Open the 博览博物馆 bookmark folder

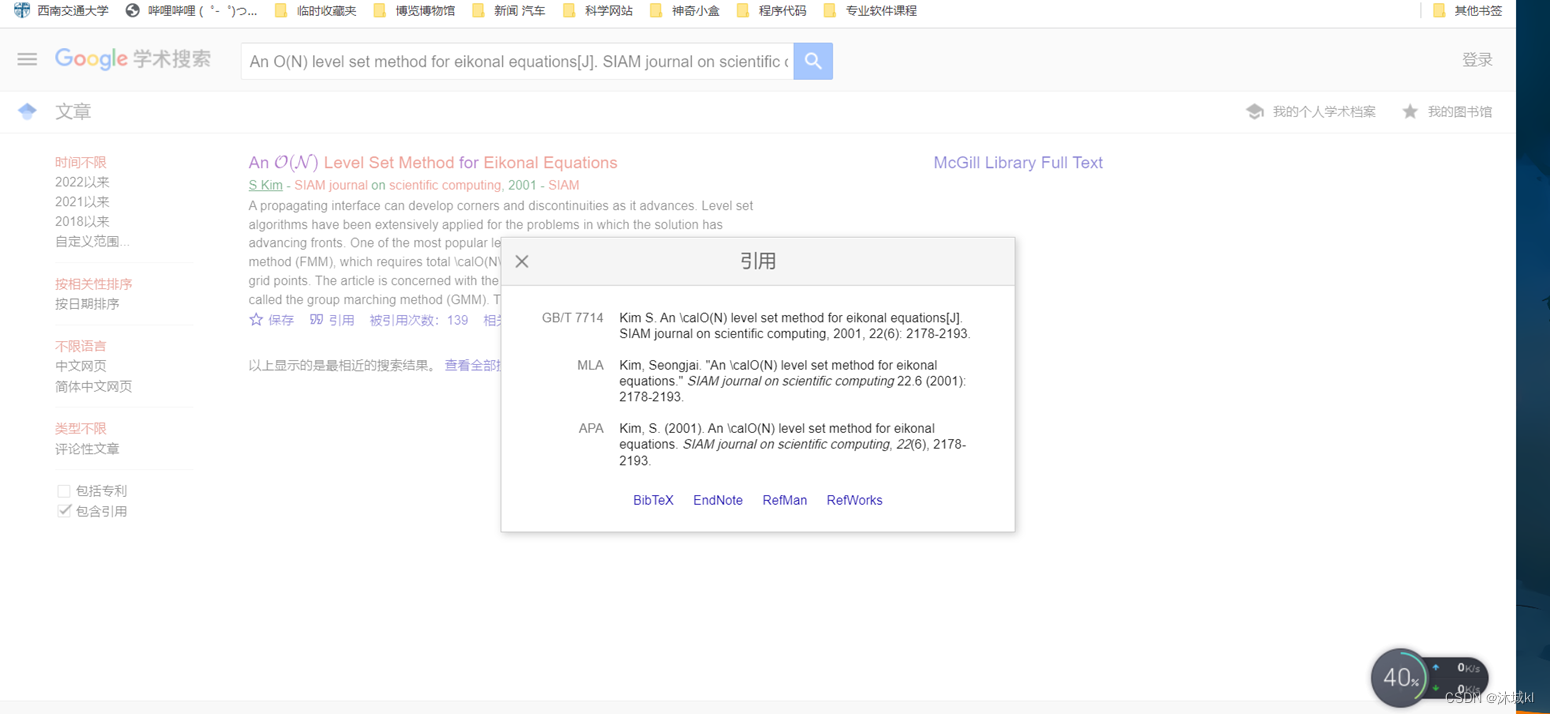pyautogui.click(x=414, y=10)
